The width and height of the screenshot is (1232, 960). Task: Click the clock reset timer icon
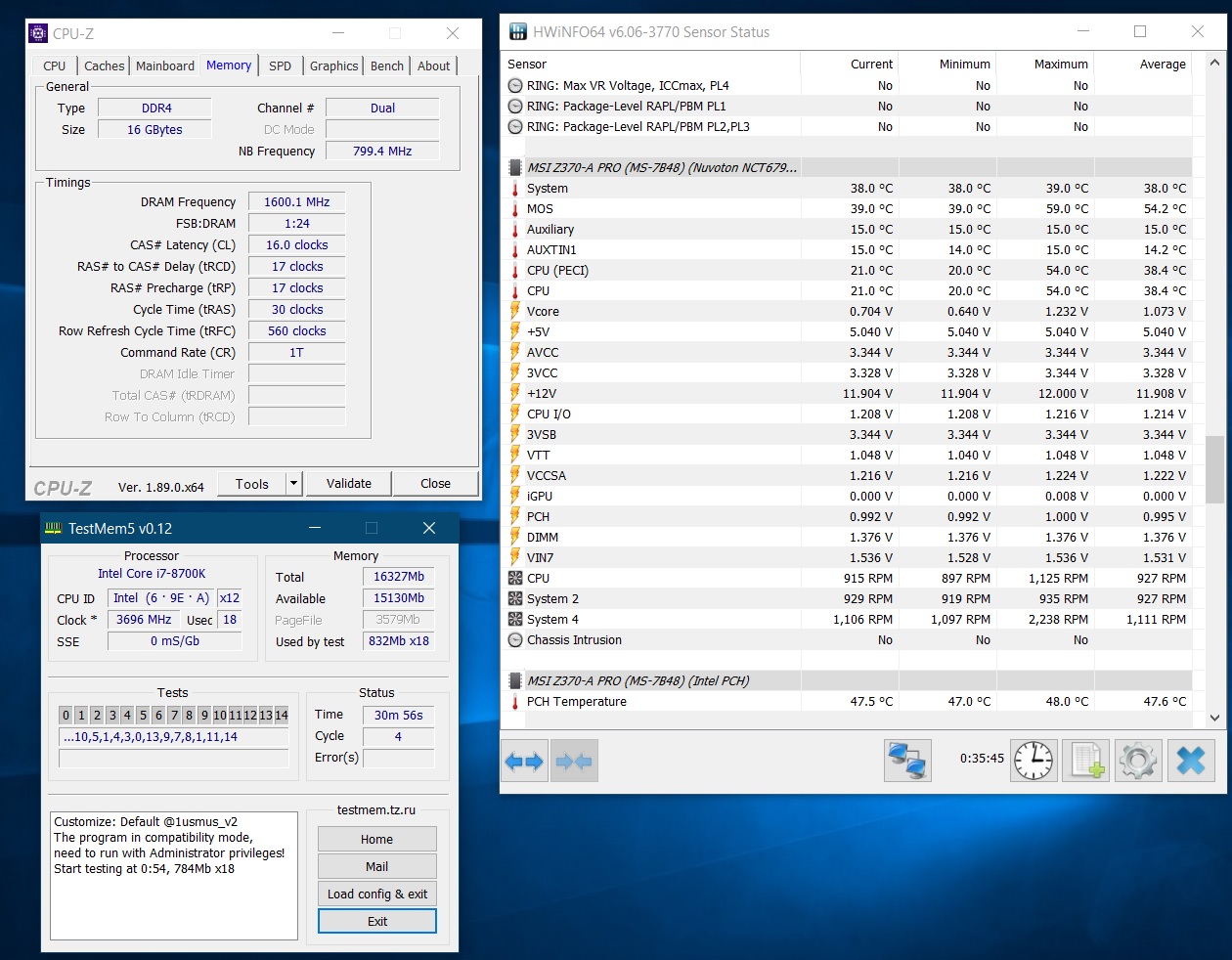point(1034,761)
